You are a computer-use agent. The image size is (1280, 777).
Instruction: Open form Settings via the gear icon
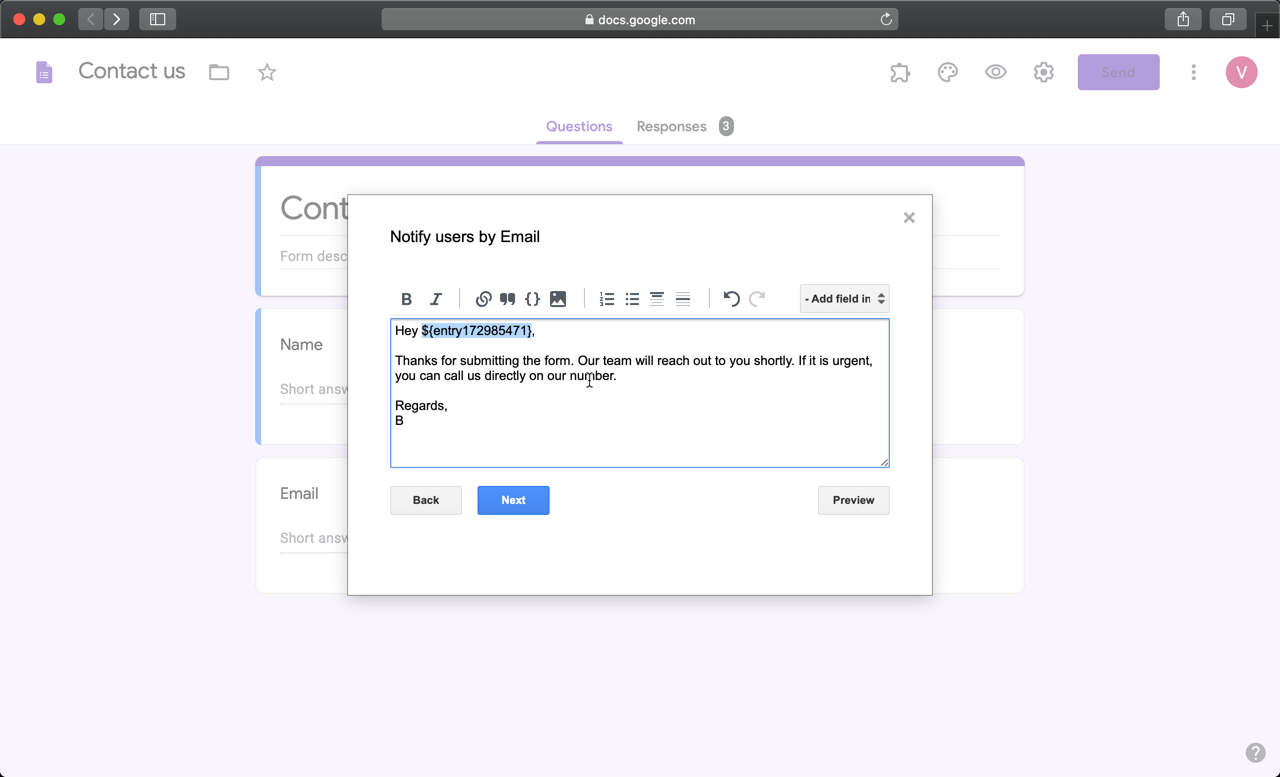1043,72
